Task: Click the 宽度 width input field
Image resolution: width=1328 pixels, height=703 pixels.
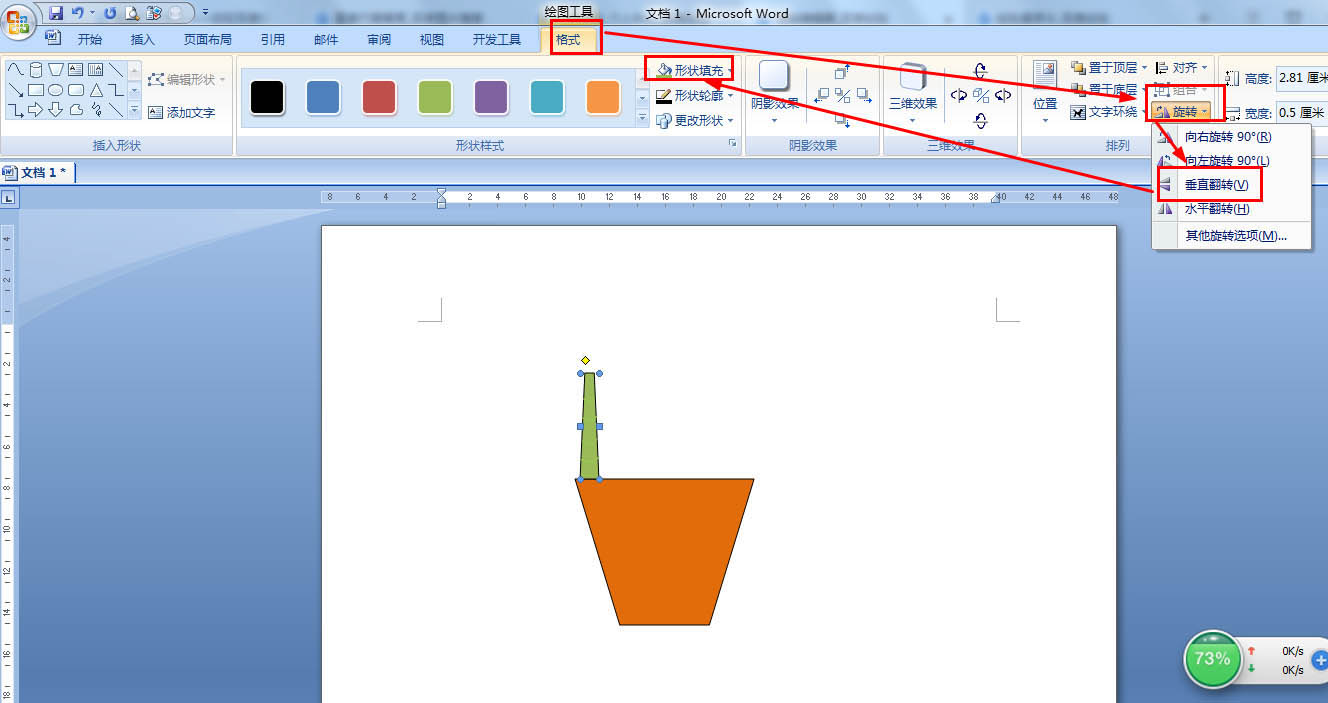Action: click(x=1302, y=113)
